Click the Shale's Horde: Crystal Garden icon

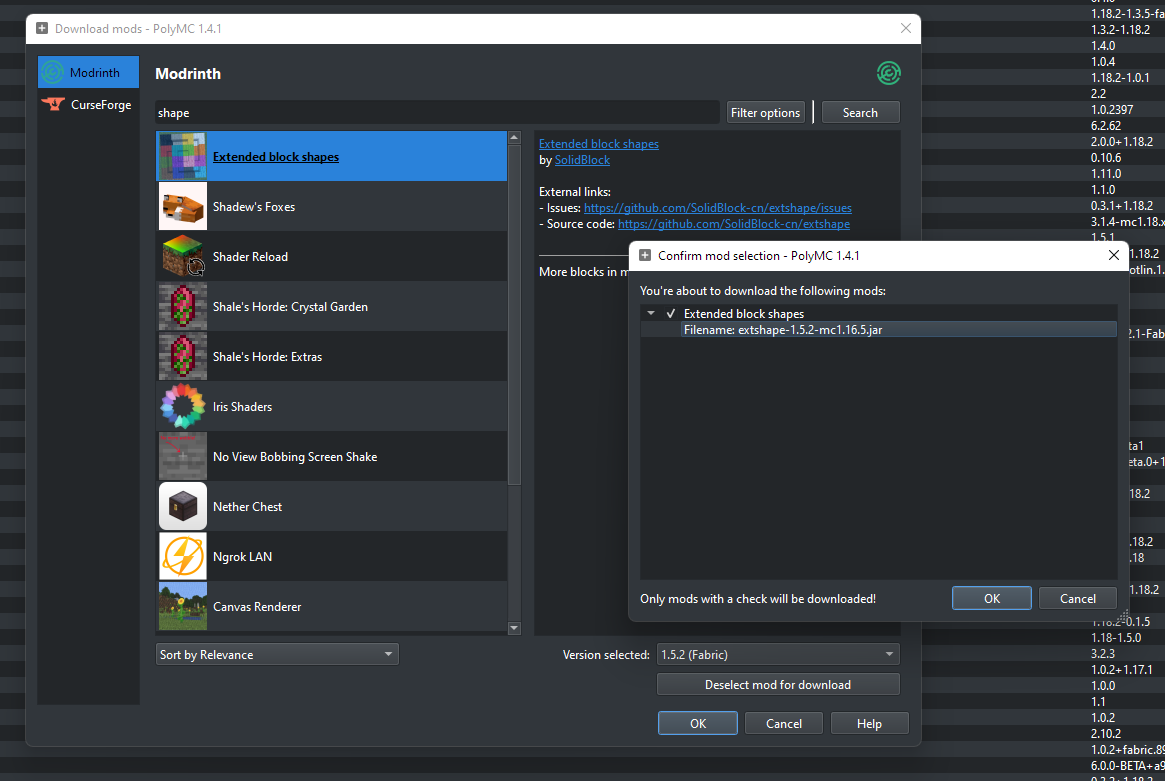click(x=182, y=306)
